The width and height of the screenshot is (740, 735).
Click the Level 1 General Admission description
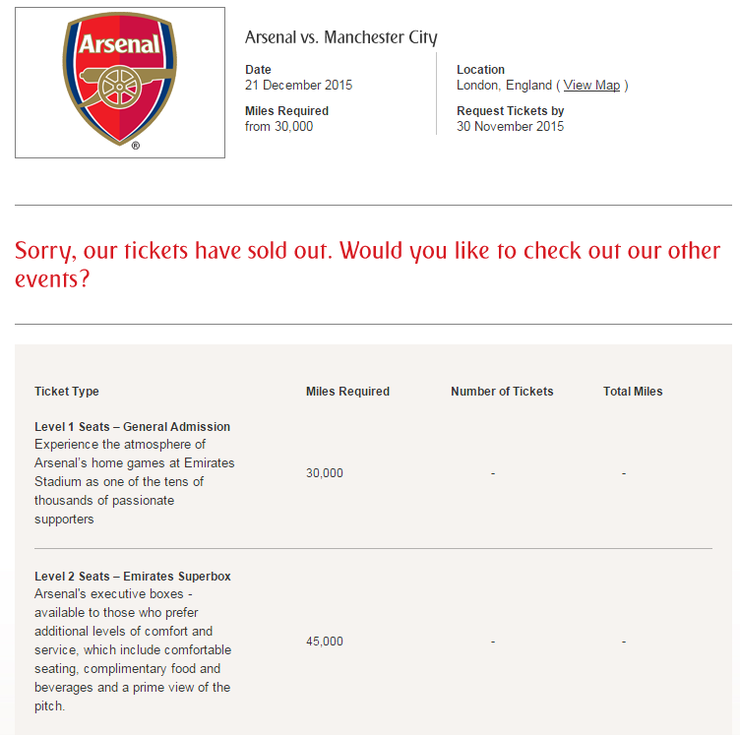point(135,482)
